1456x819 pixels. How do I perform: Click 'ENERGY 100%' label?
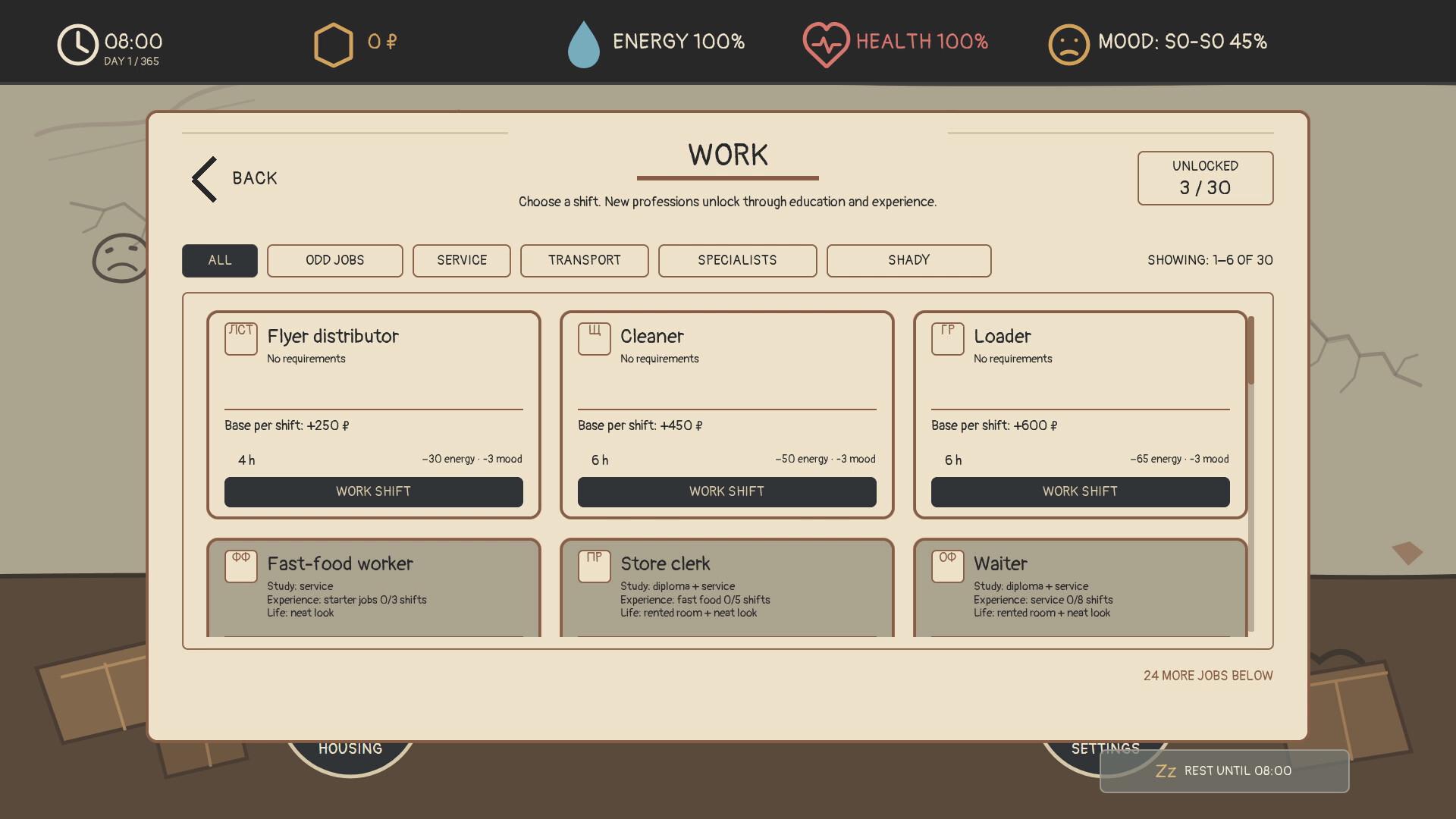tap(679, 42)
